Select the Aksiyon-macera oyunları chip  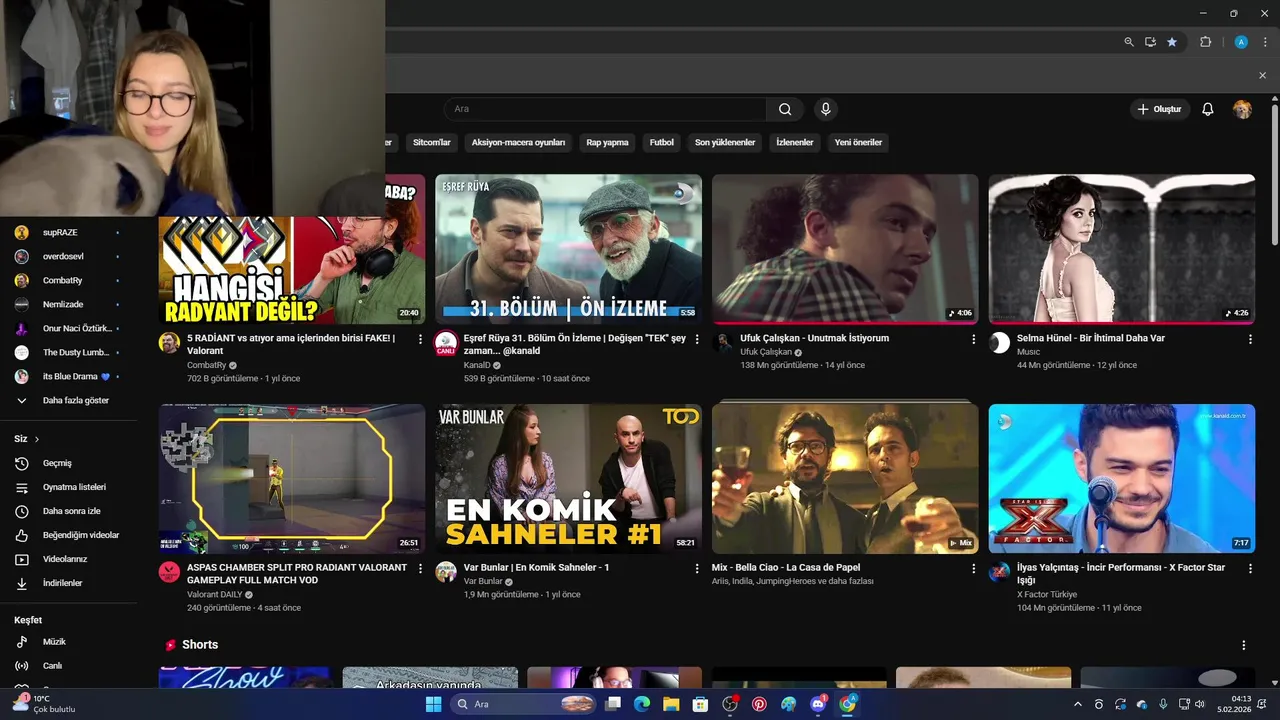click(x=518, y=142)
